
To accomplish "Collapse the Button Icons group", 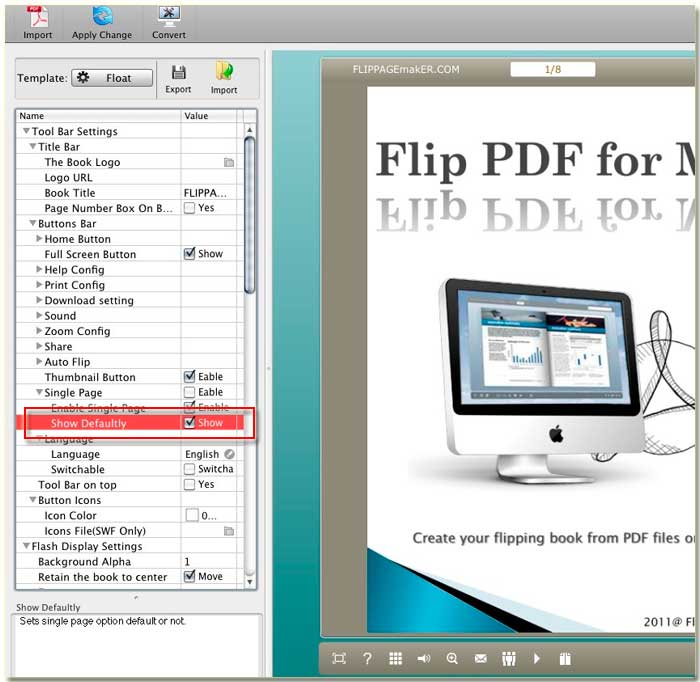I will click(33, 500).
